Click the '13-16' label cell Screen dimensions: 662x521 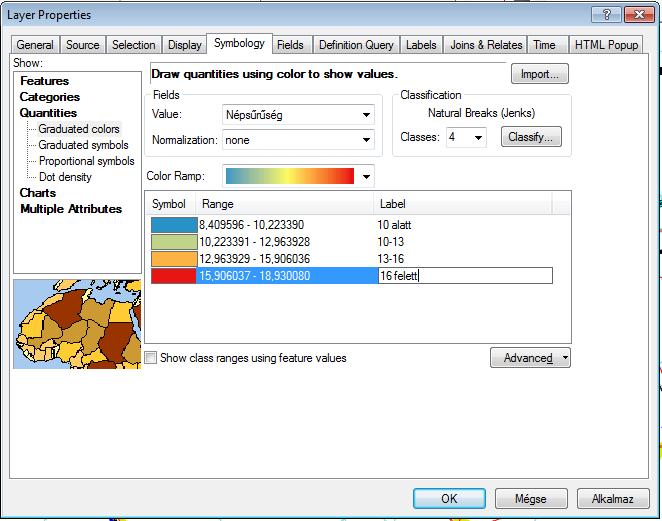[391, 259]
